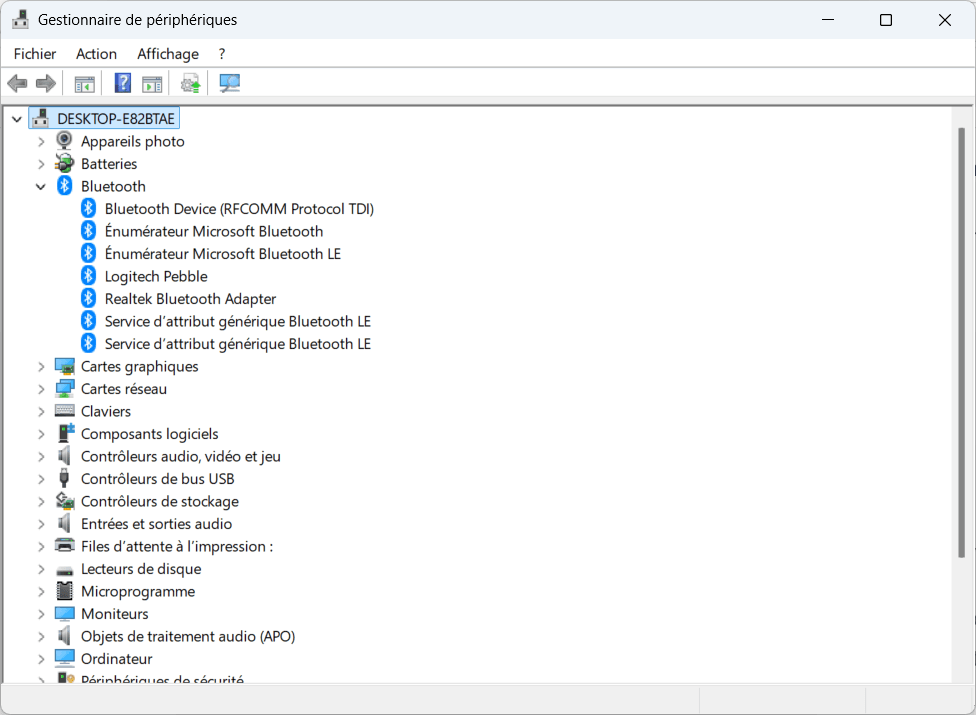976x715 pixels.
Task: Click the Device Manager title bar icon
Action: click(x=20, y=19)
